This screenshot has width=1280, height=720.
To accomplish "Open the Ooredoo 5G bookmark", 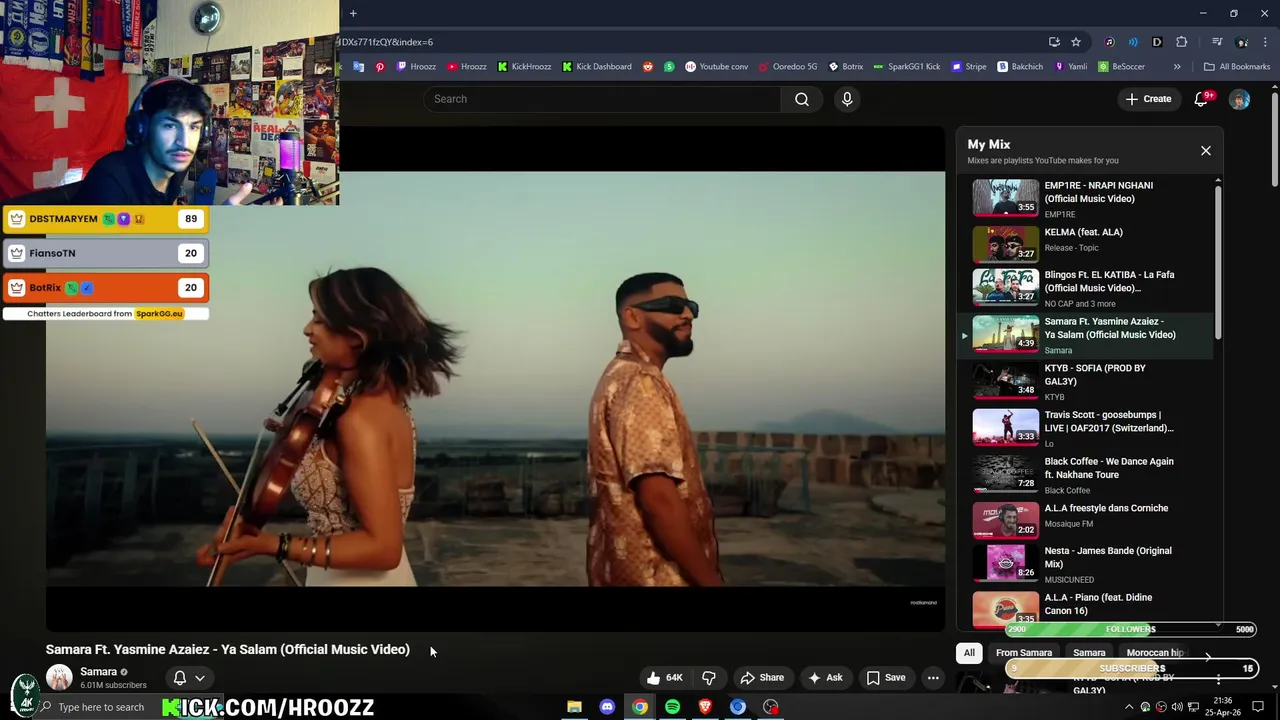I will point(788,67).
